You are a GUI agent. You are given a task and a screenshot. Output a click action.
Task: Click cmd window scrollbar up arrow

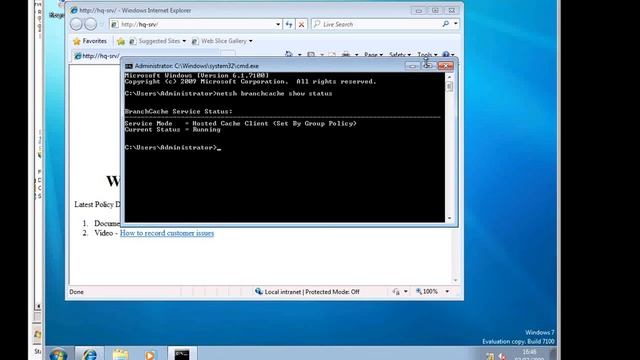(x=449, y=77)
